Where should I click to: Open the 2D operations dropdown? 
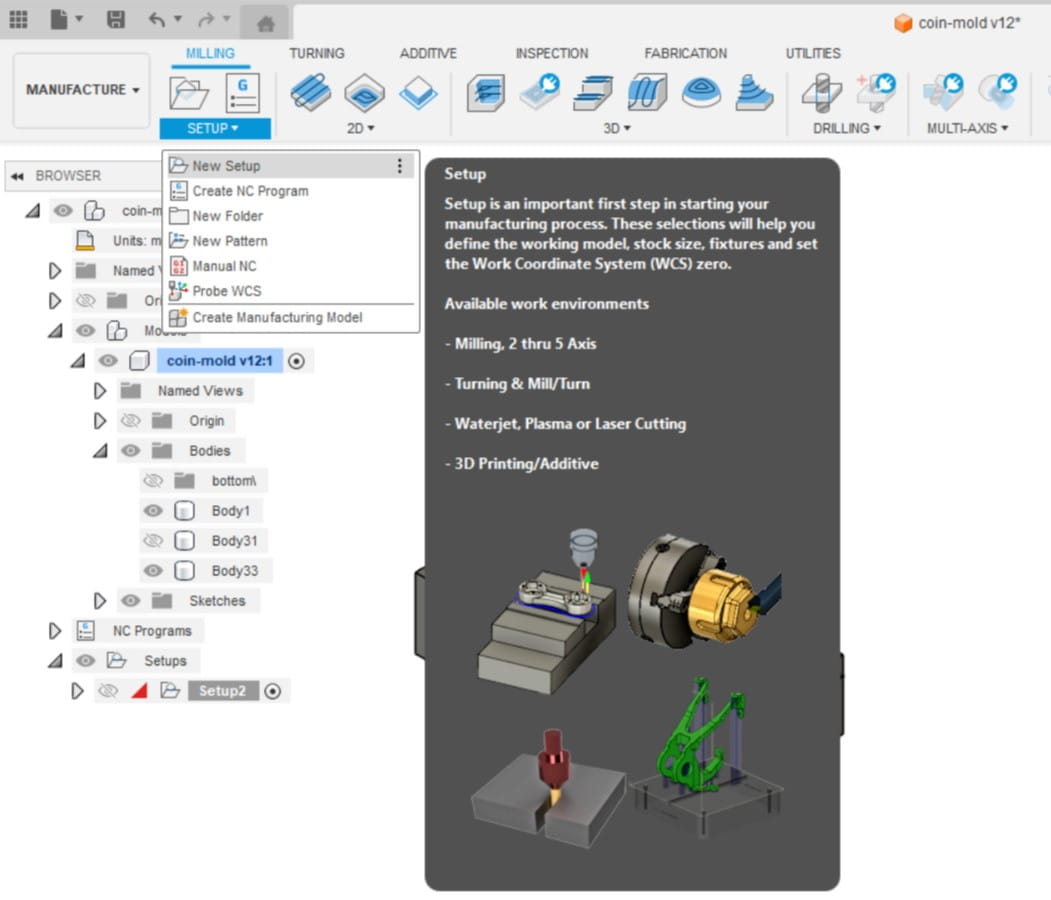coord(361,128)
